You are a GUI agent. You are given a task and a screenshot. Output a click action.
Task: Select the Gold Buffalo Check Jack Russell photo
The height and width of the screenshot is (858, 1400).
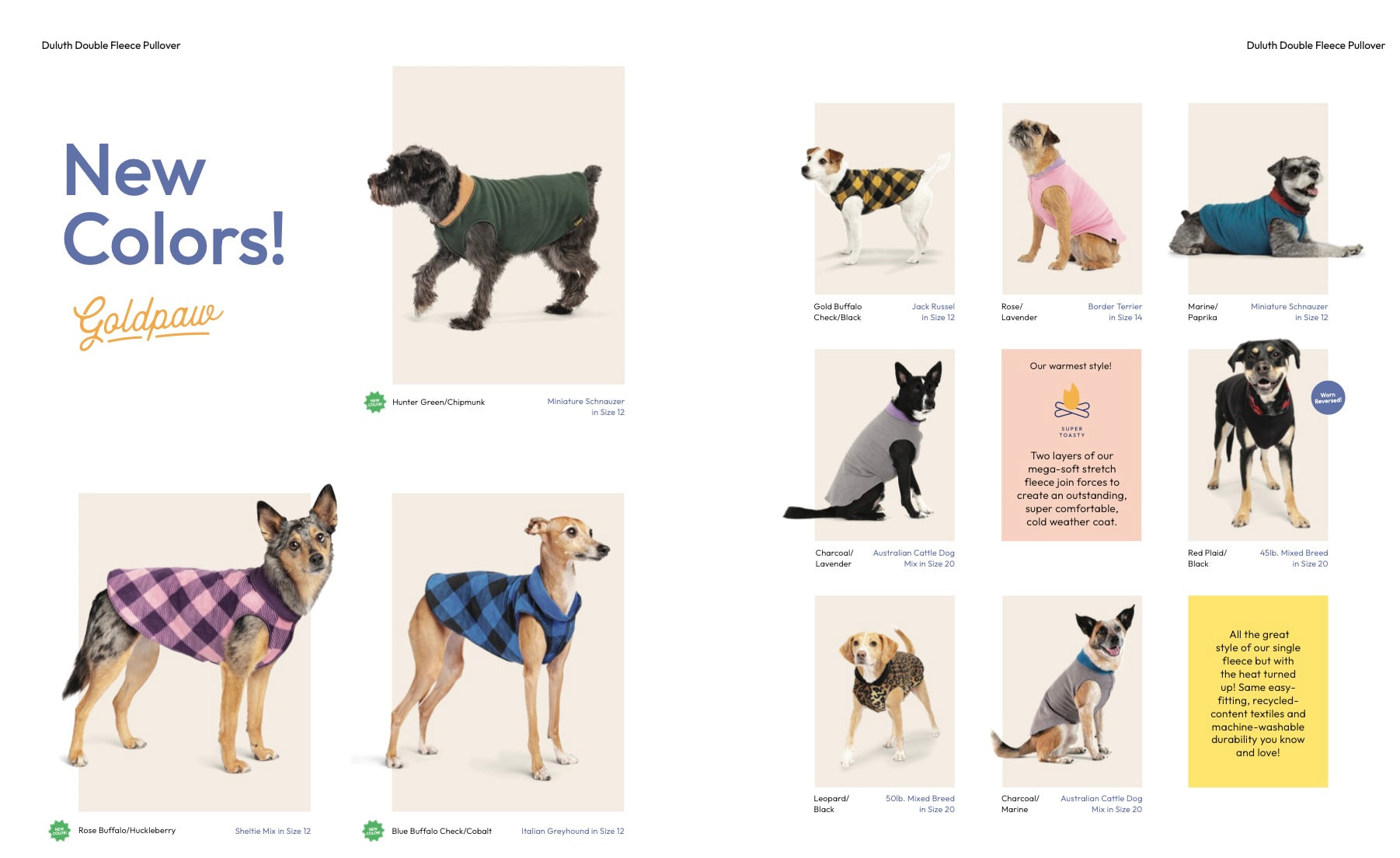(x=884, y=198)
